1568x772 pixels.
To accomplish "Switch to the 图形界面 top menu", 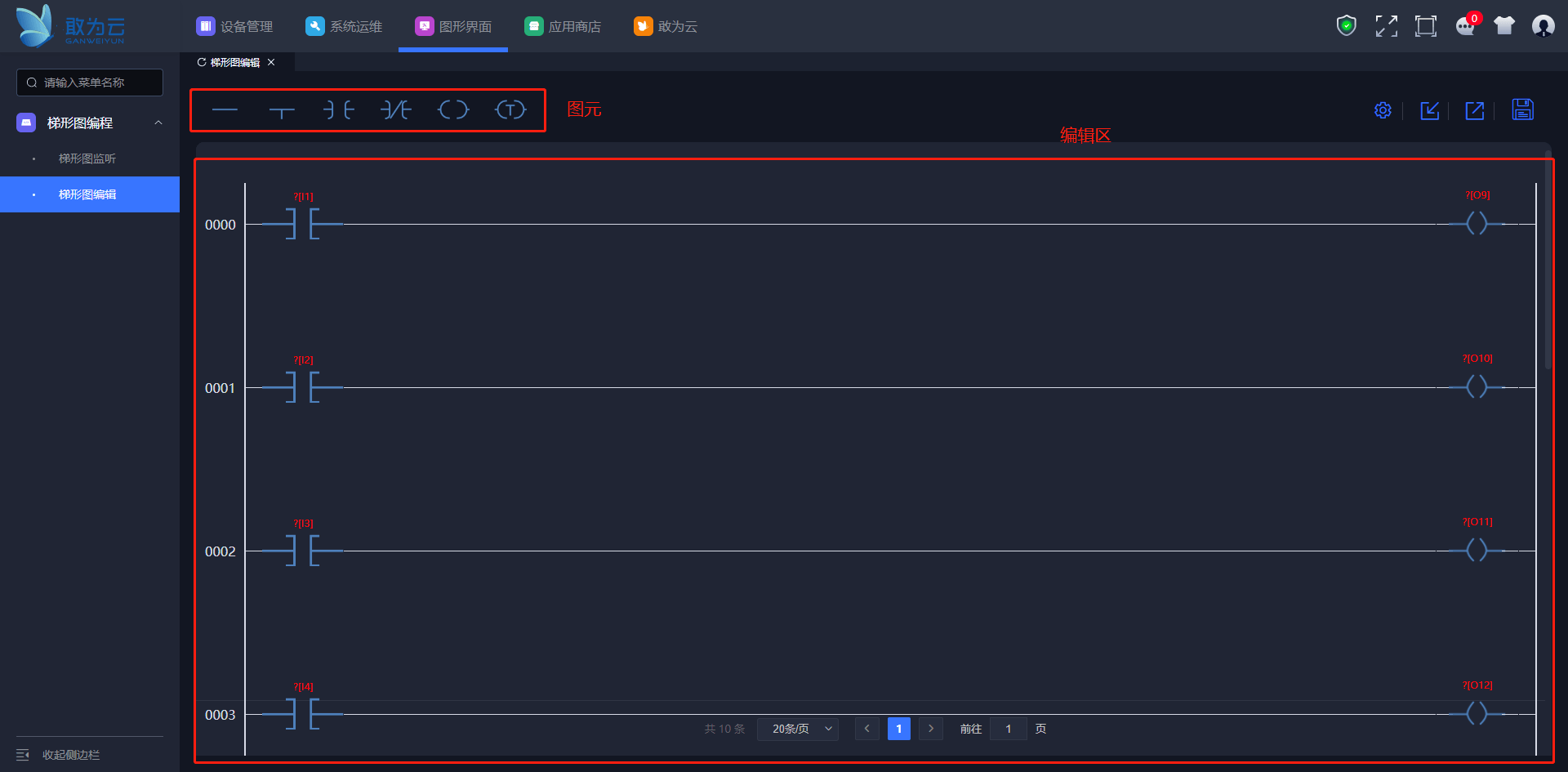I will 453,26.
